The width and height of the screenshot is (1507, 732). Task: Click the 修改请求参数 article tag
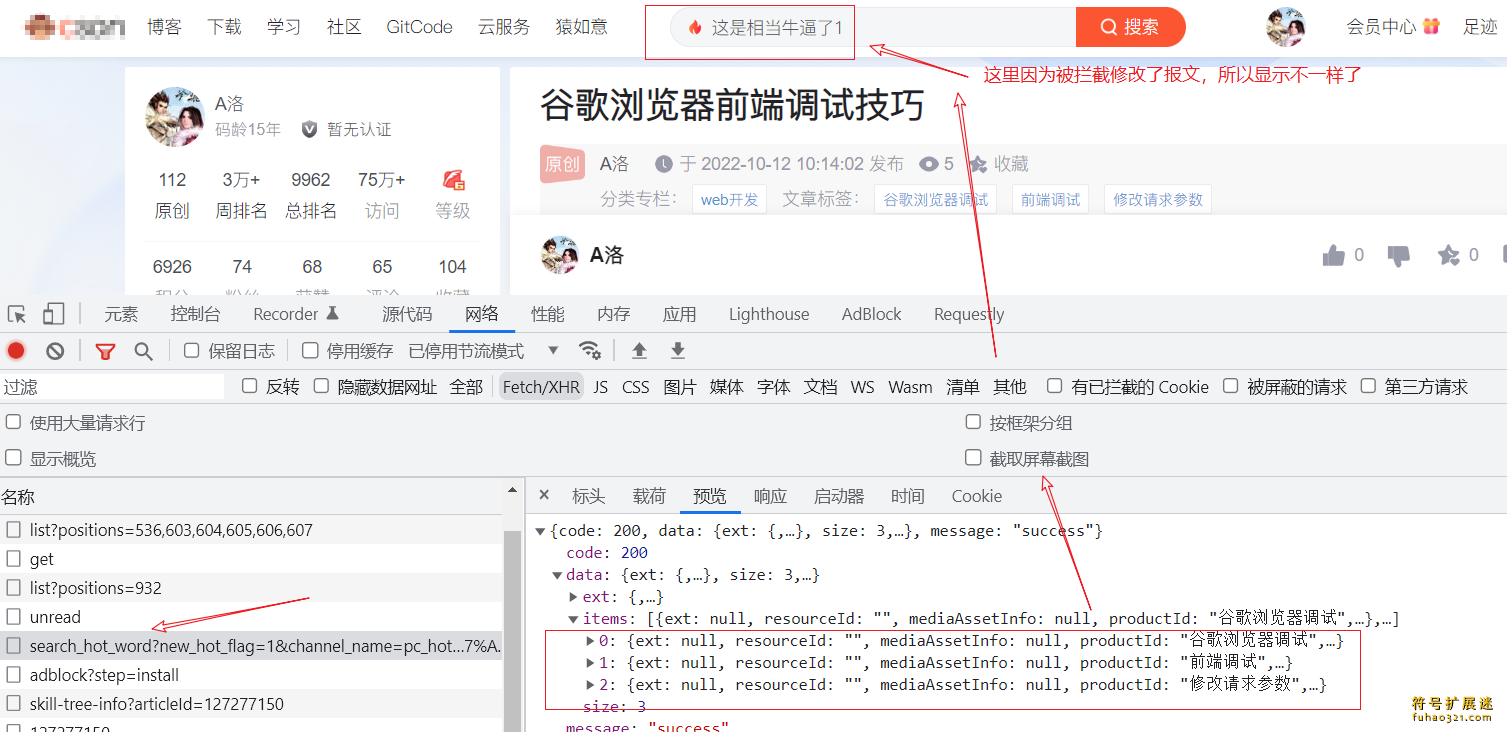click(x=1158, y=199)
